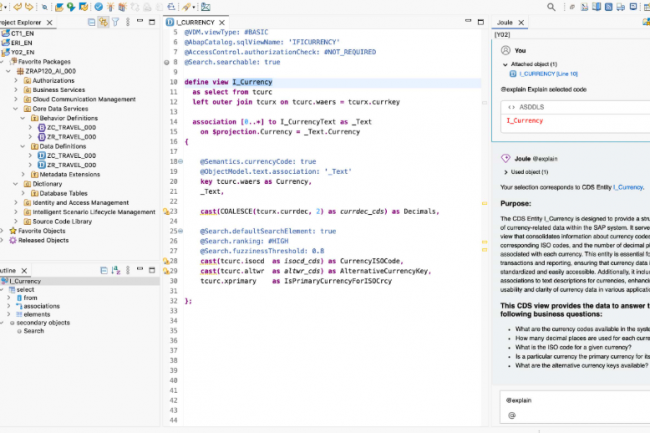Switch to the I_CURRENCY editor tab
The height and width of the screenshot is (433, 650).
[x=195, y=22]
